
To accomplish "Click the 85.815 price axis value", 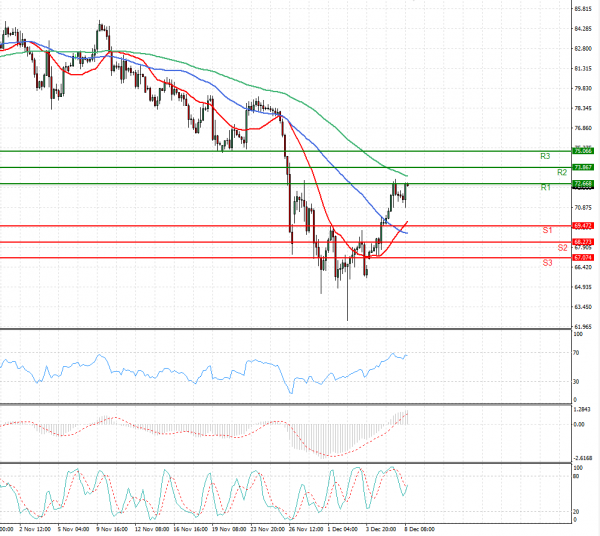I will point(583,9).
